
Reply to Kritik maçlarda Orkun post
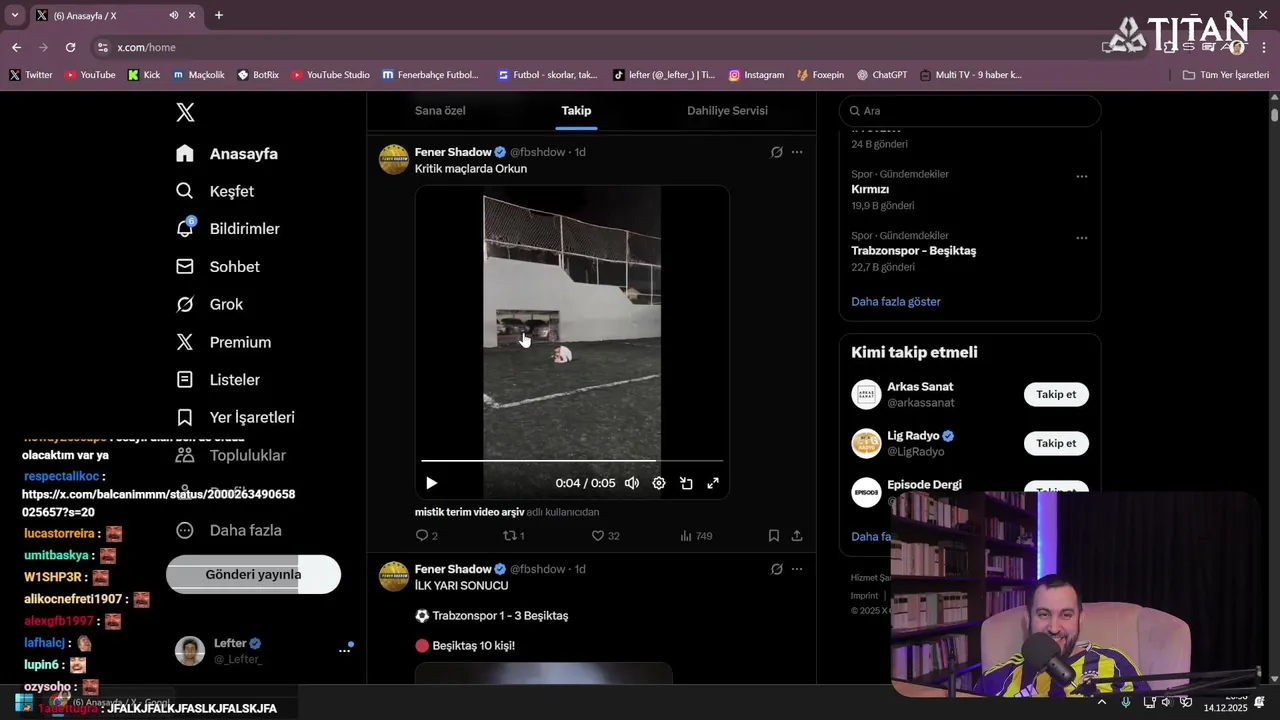[427, 536]
